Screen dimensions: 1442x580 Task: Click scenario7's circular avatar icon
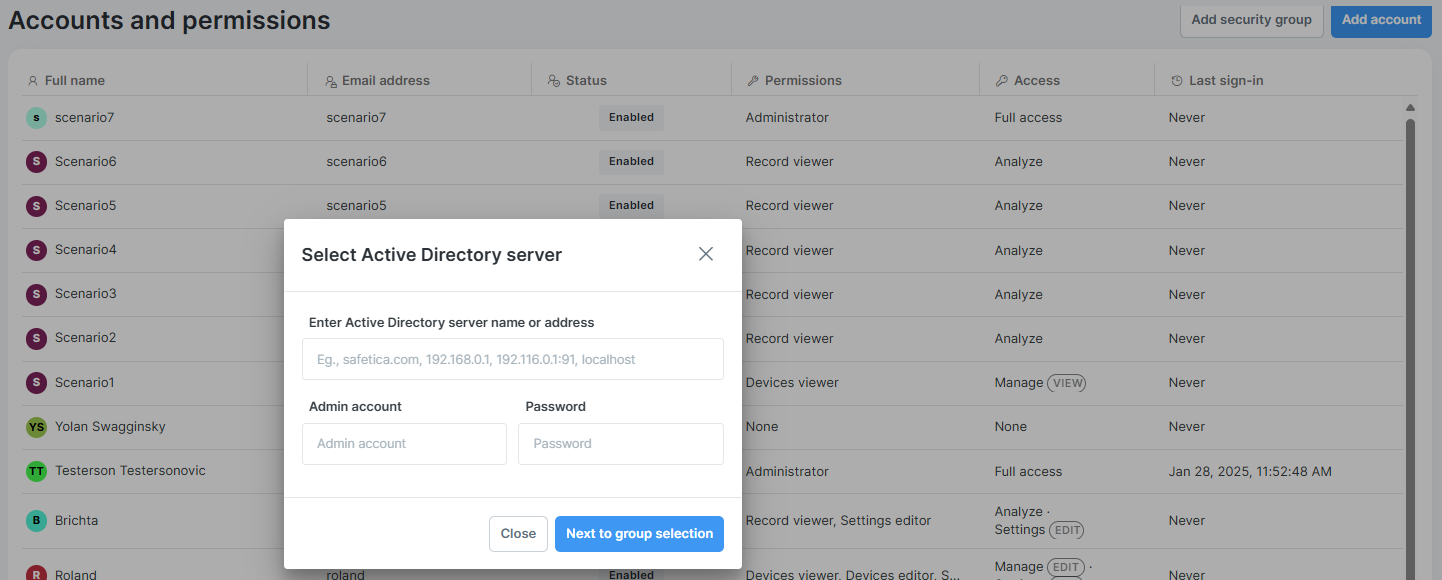click(36, 117)
